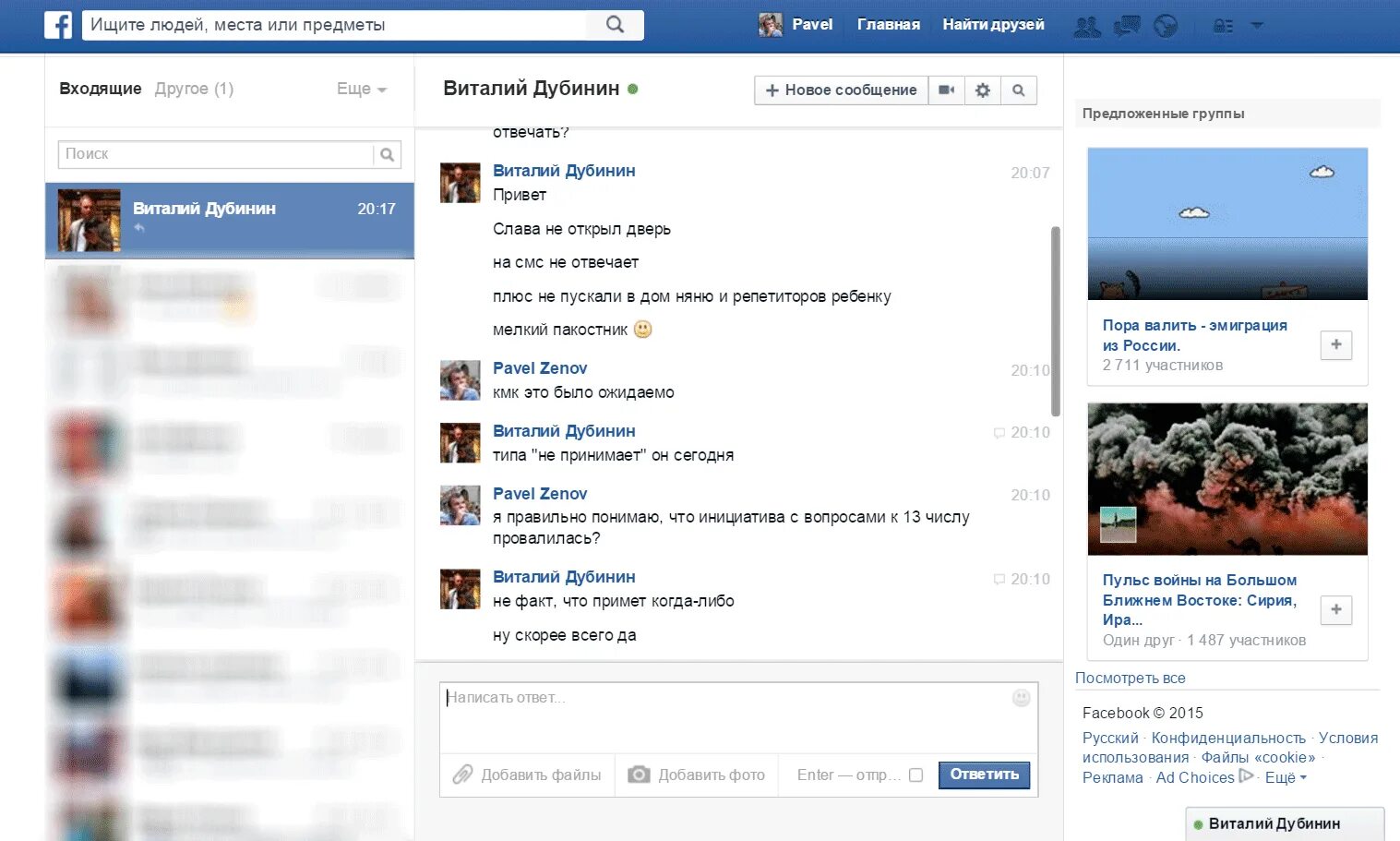Click 'Ad Choices' footer link
The image size is (1400, 841).
pyautogui.click(x=1195, y=777)
